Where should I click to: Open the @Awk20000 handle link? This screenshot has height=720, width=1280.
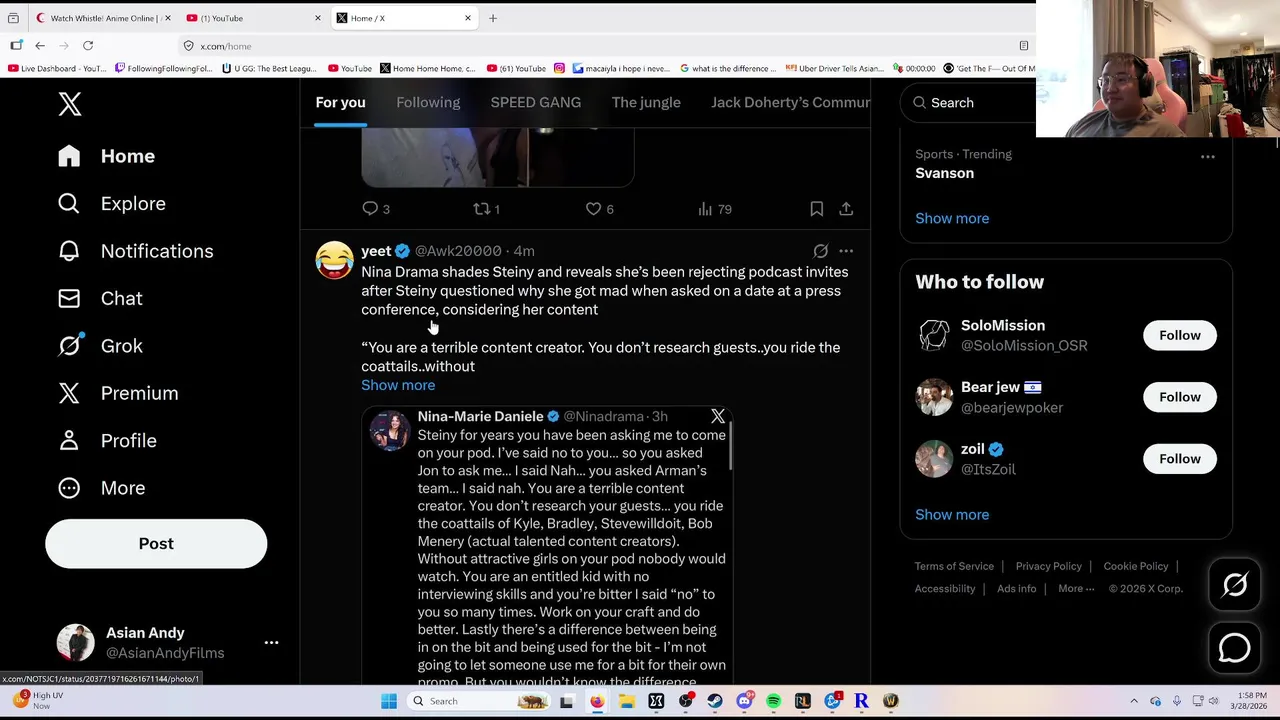tap(458, 251)
